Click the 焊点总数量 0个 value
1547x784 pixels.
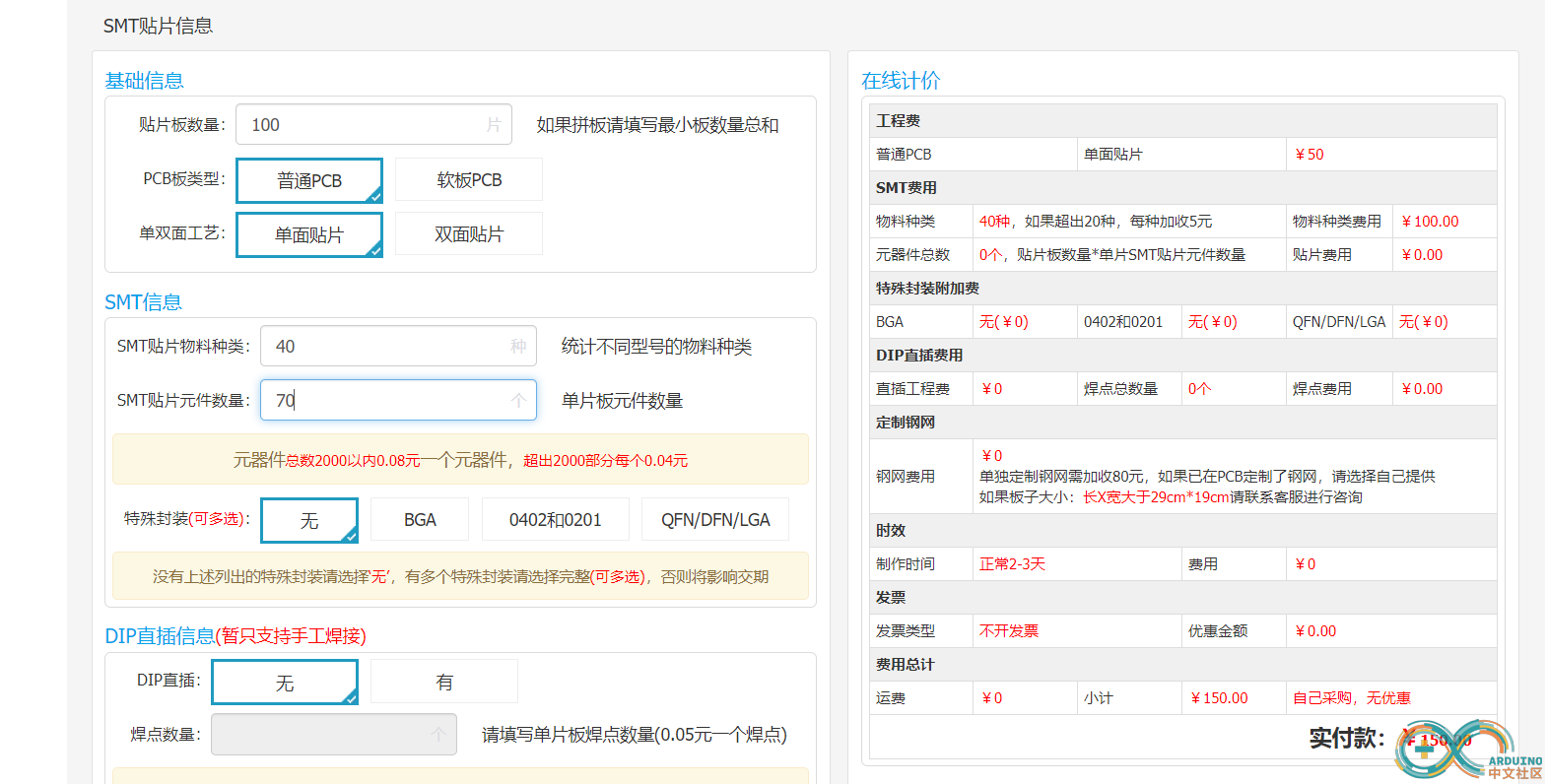(x=1199, y=389)
